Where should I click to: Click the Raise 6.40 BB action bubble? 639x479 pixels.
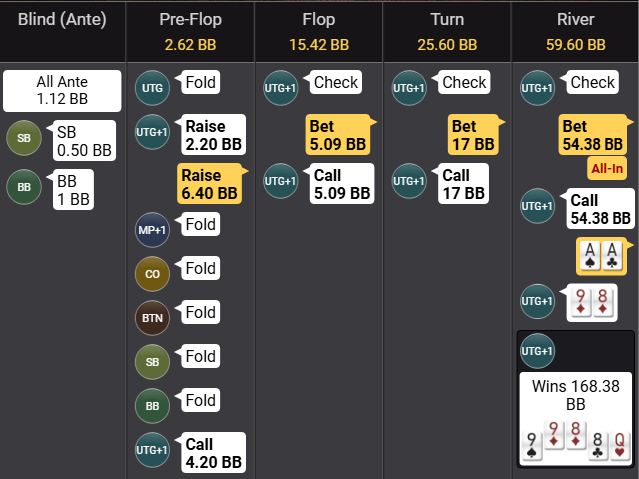(x=210, y=183)
